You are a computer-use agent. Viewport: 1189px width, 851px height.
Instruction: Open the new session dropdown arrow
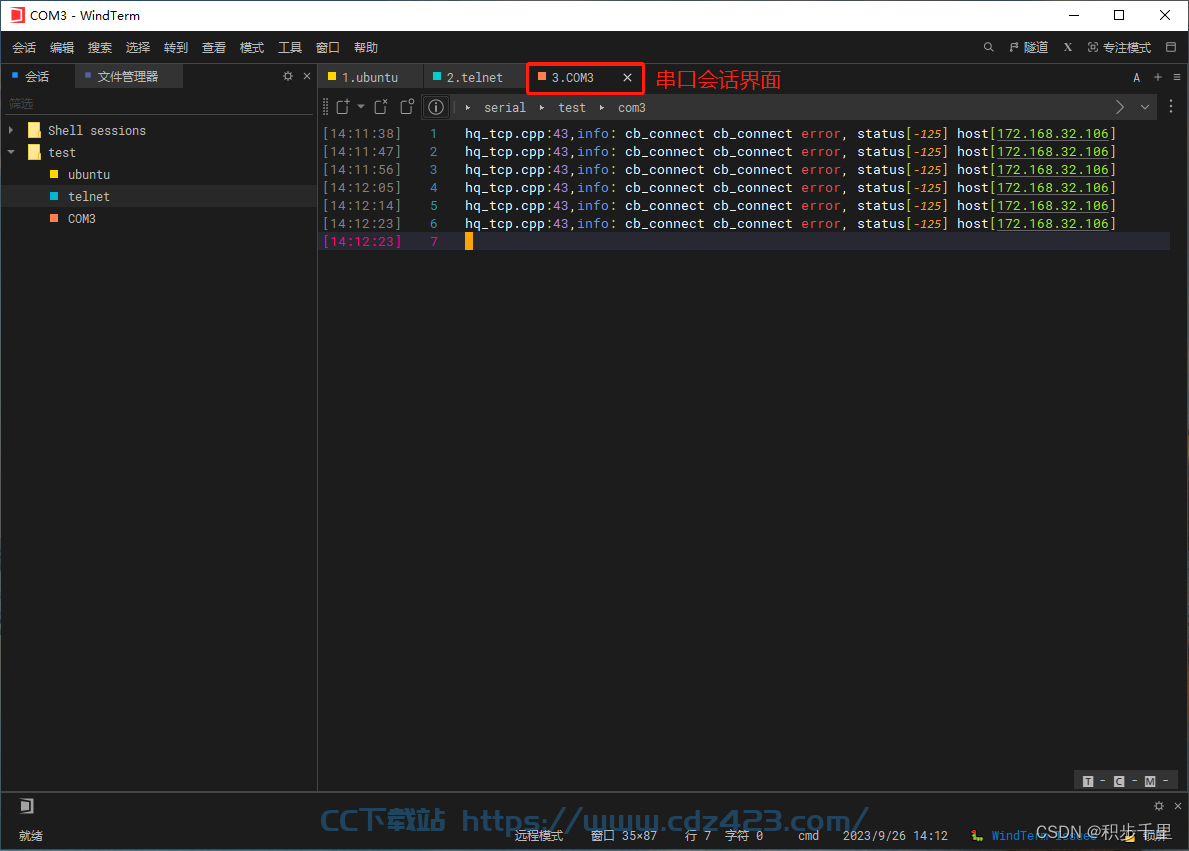pyautogui.click(x=361, y=107)
